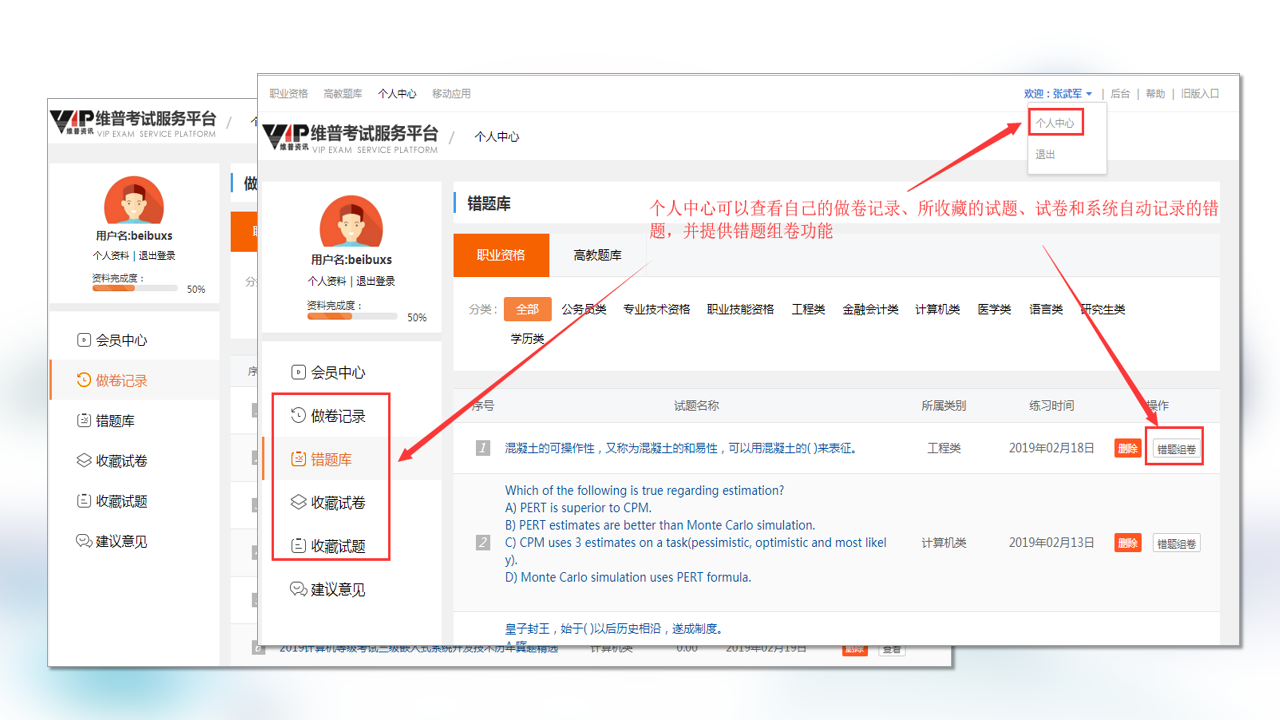
Task: Click the 收藏试题 icon in front sidebar
Action: point(298,546)
